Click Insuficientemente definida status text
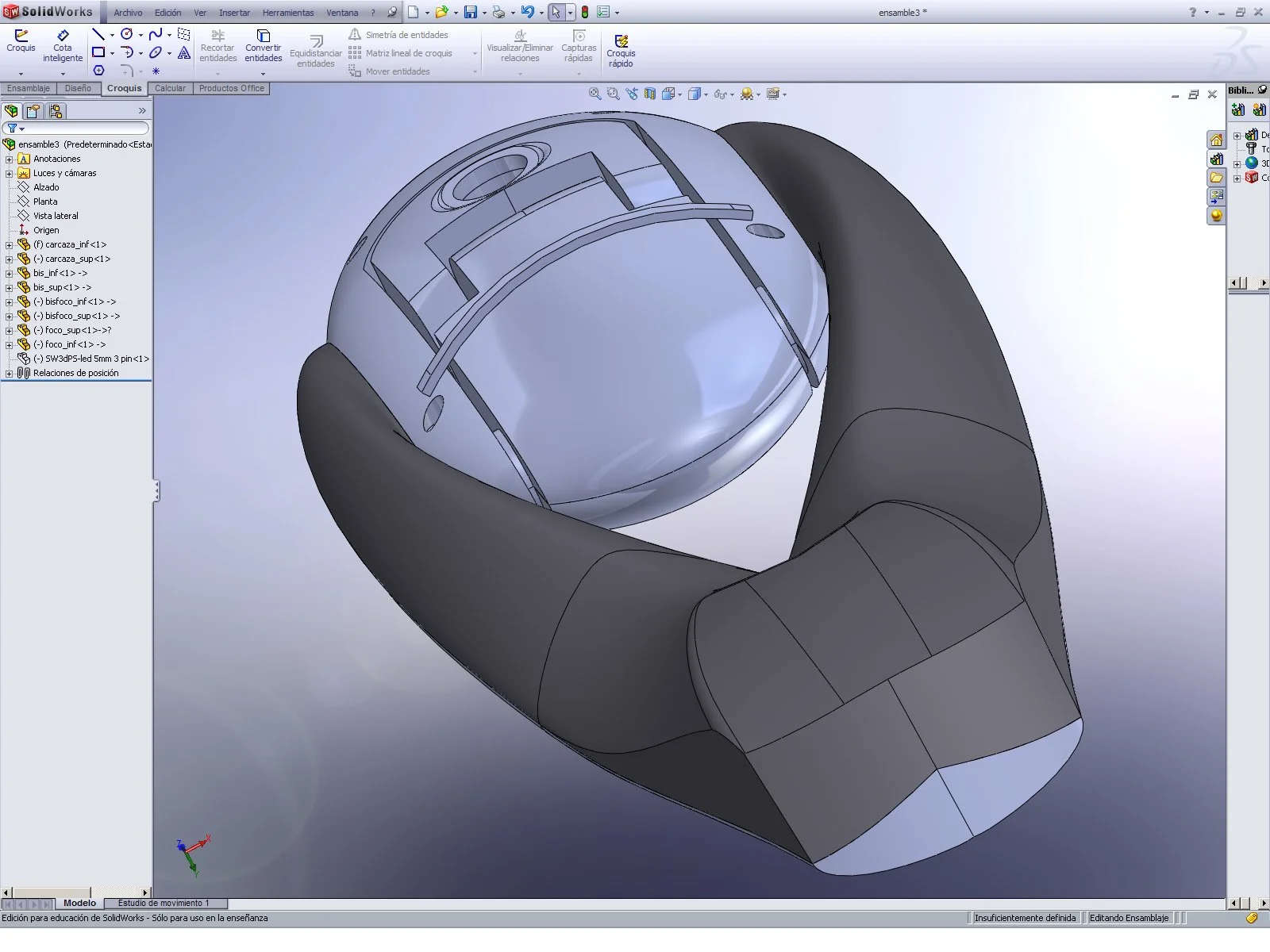The image size is (1270, 952). coord(1025,918)
